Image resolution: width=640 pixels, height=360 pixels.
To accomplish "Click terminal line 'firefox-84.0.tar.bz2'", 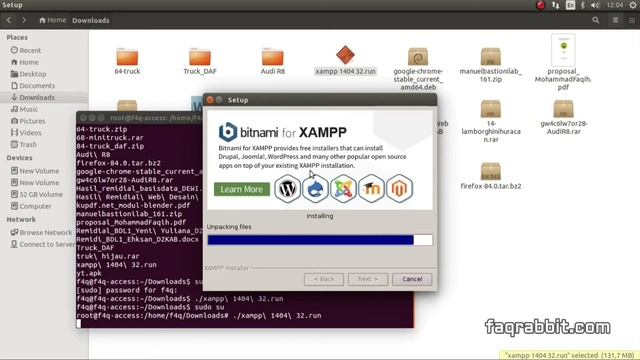I will [118, 163].
